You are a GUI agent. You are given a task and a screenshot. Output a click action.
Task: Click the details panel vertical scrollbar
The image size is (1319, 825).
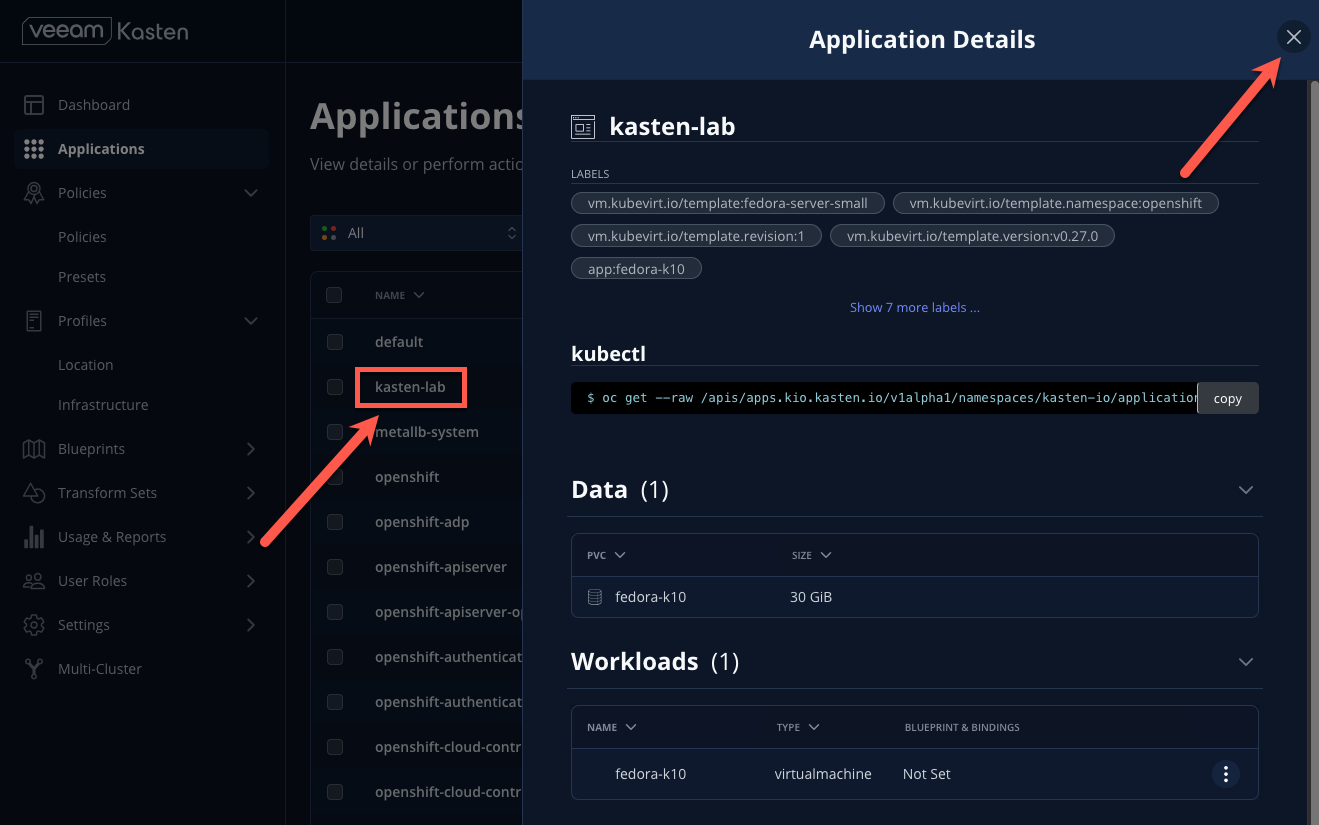click(1314, 452)
